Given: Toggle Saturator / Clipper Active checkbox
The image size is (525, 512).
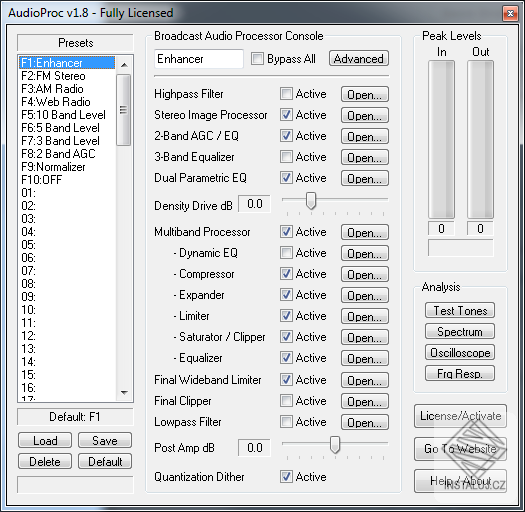Looking at the screenshot, I should [286, 337].
